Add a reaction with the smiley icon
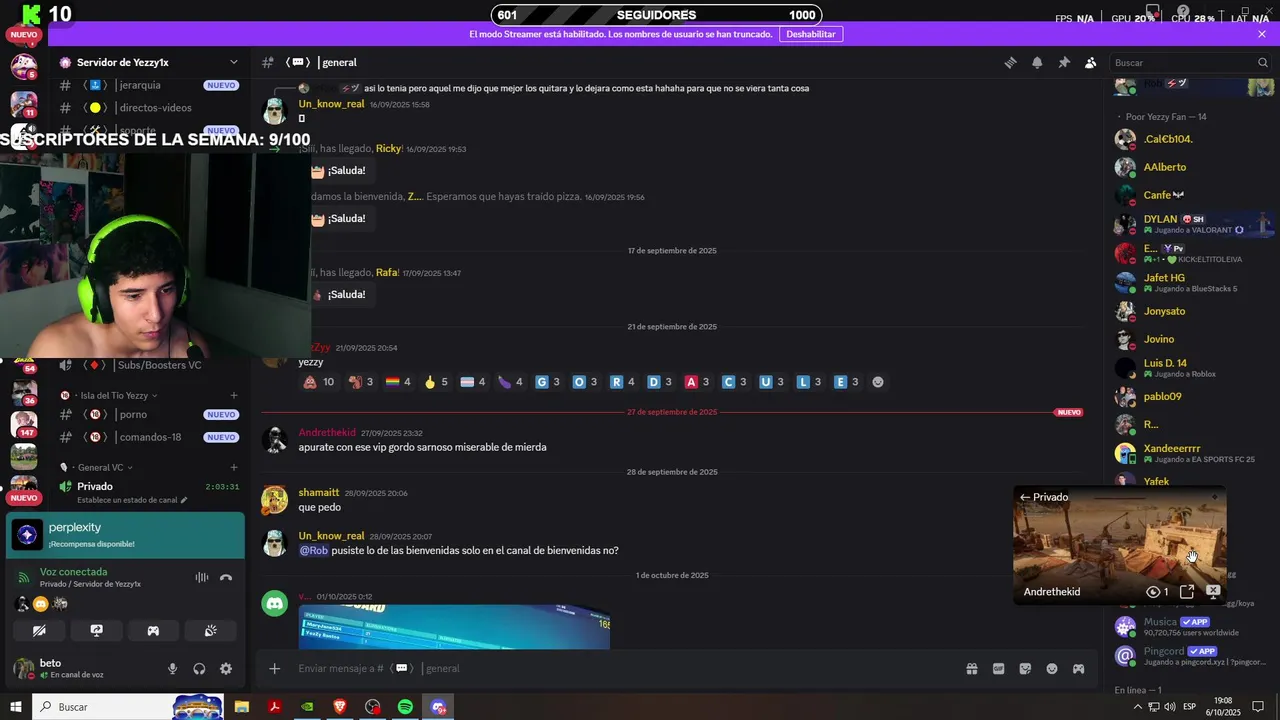Screen dimensions: 1280x720 (x=878, y=382)
